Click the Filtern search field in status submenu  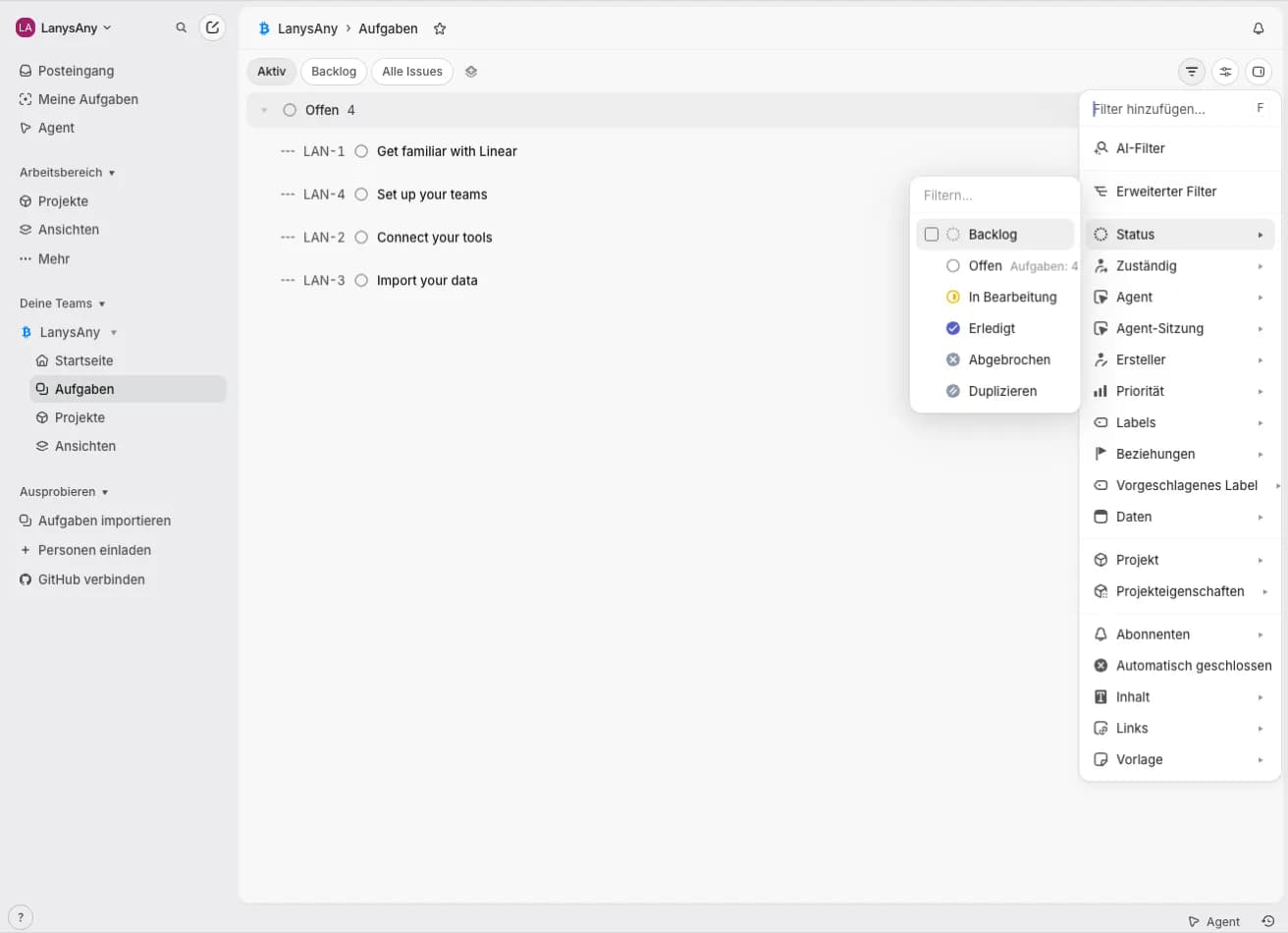[x=993, y=195]
